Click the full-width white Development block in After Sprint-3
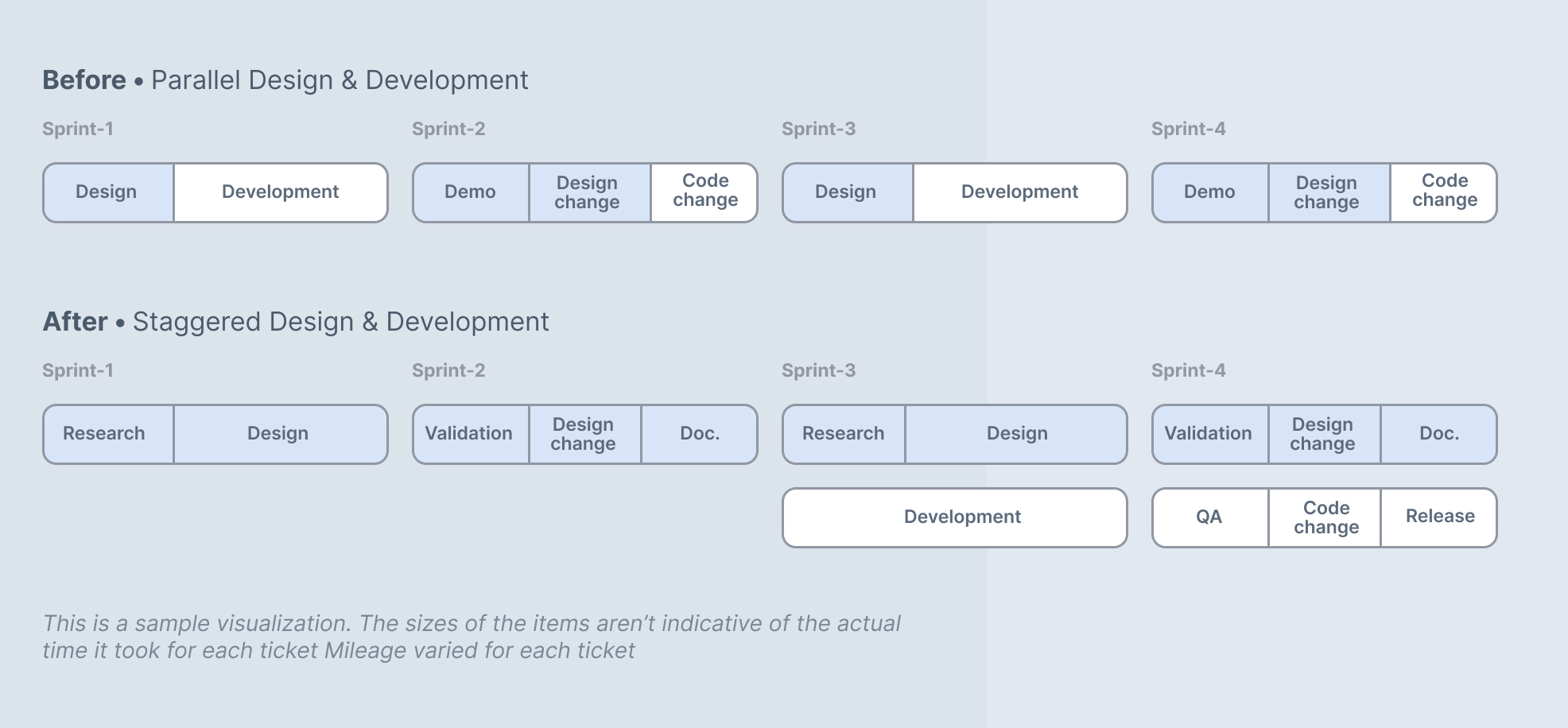 pos(955,517)
